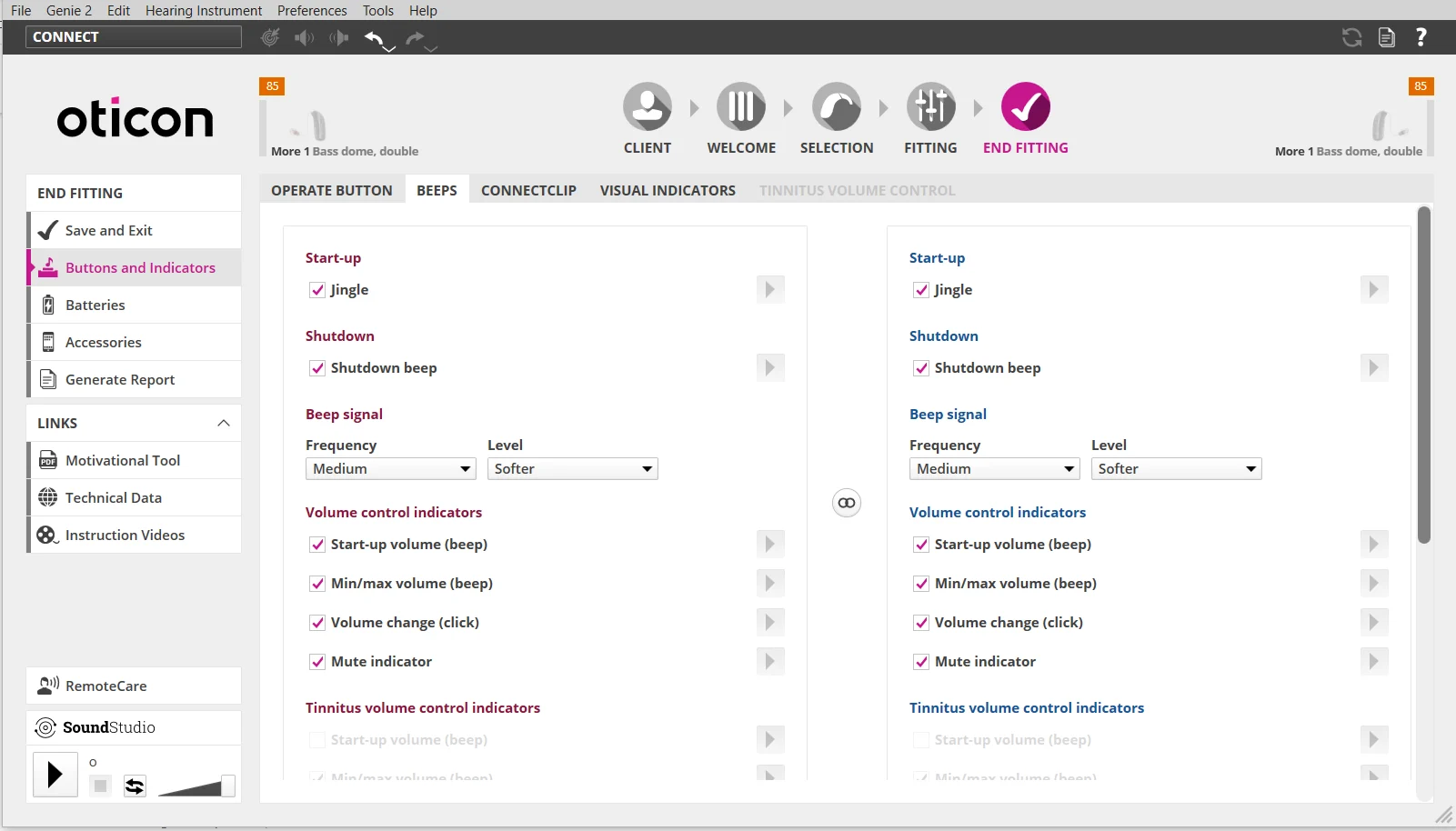The width and height of the screenshot is (1456, 831).
Task: Play the left Mute indicator preview
Action: pyautogui.click(x=770, y=662)
